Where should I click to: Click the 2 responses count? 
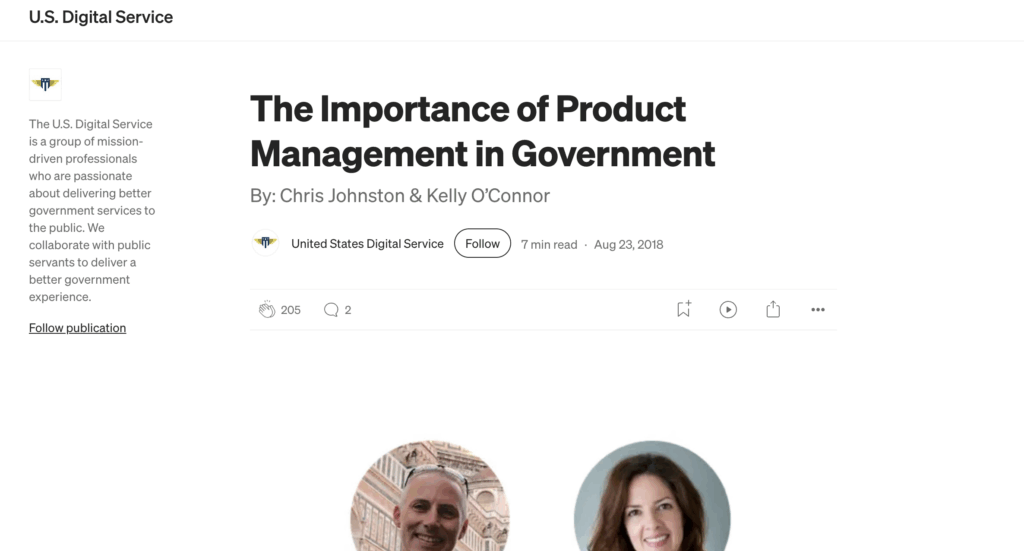click(x=348, y=310)
